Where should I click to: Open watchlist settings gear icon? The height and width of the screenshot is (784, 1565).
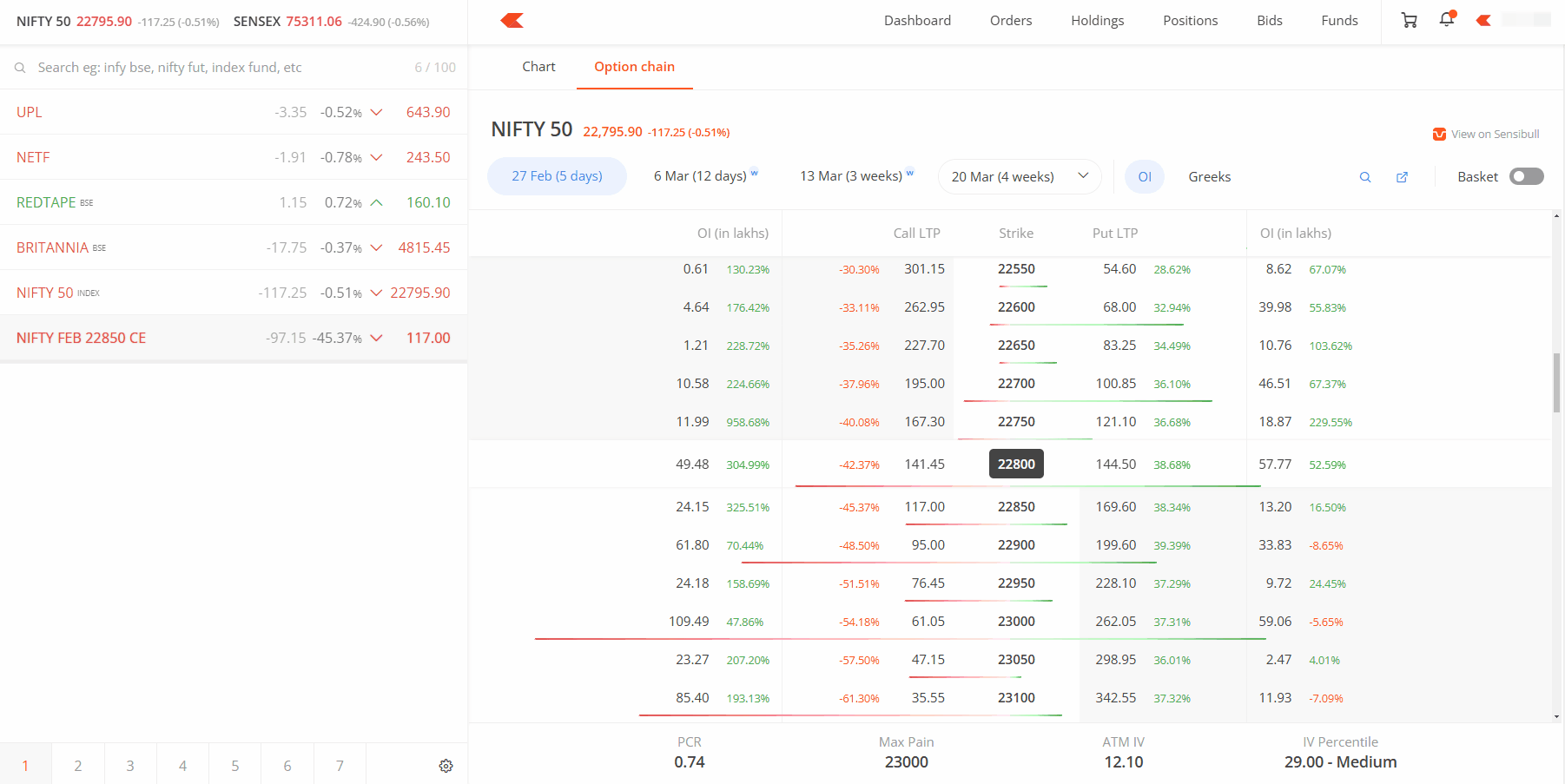pos(446,766)
